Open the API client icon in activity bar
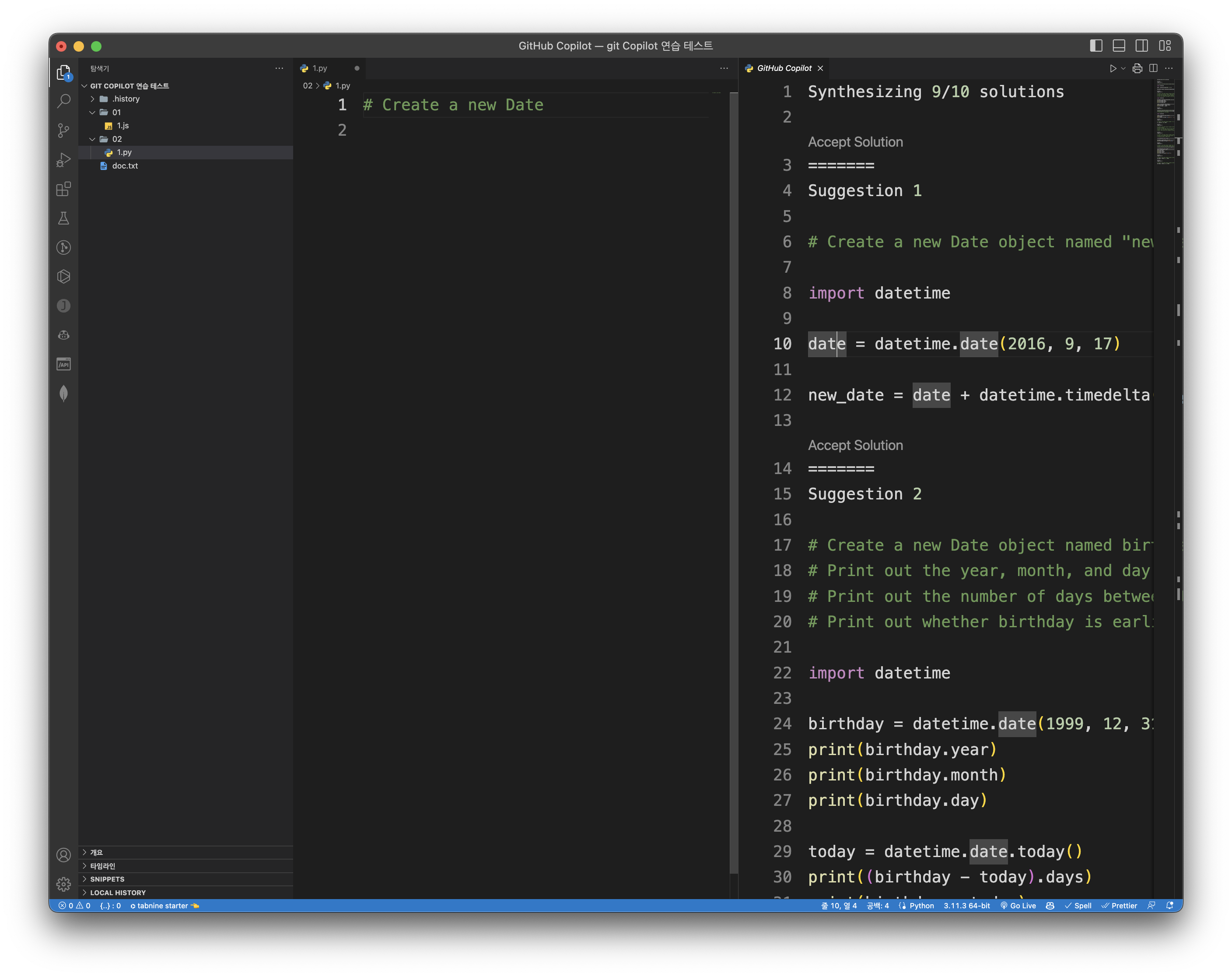This screenshot has width=1232, height=977. (x=63, y=364)
